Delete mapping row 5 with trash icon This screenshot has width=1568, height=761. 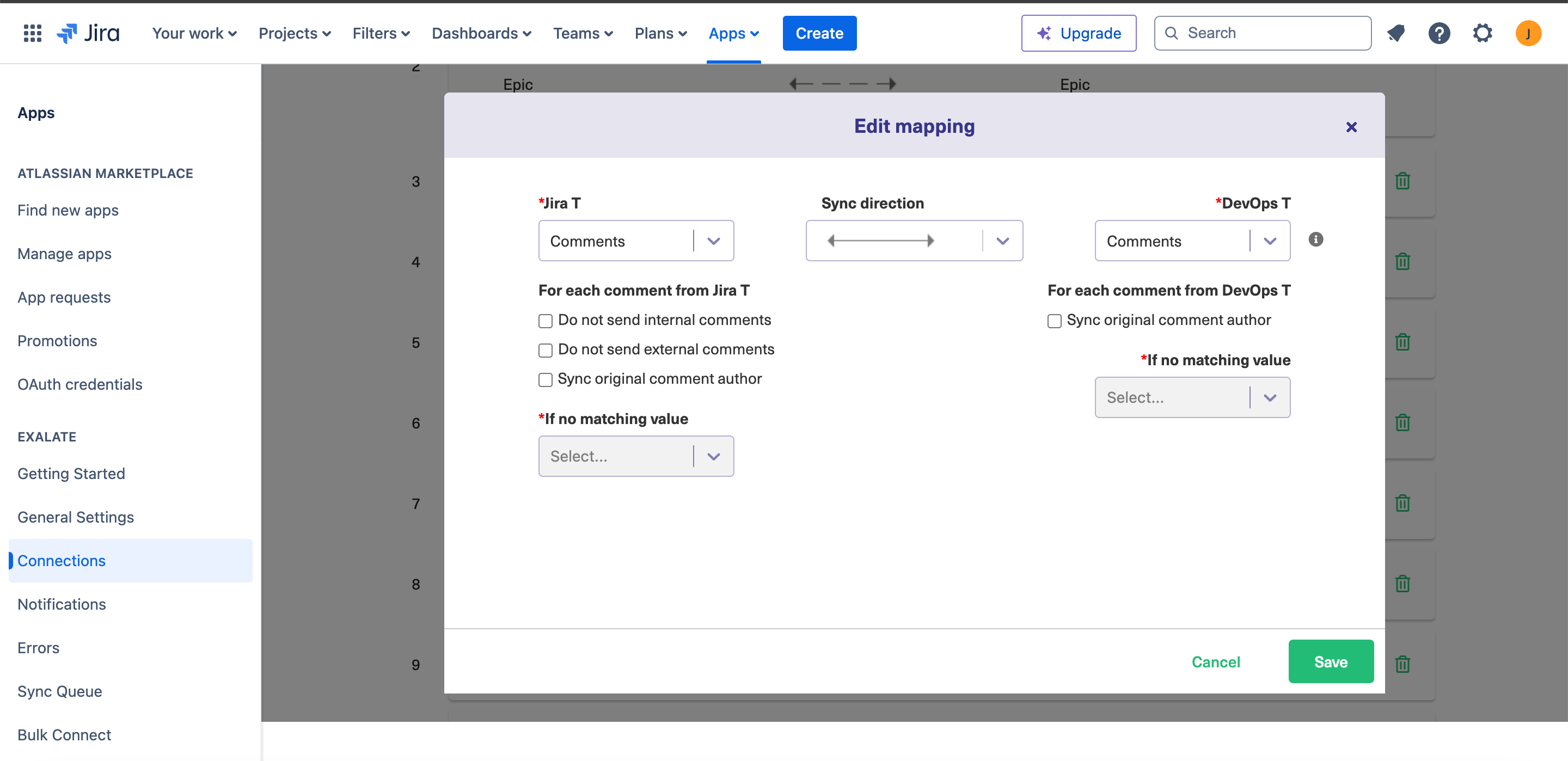click(1402, 342)
